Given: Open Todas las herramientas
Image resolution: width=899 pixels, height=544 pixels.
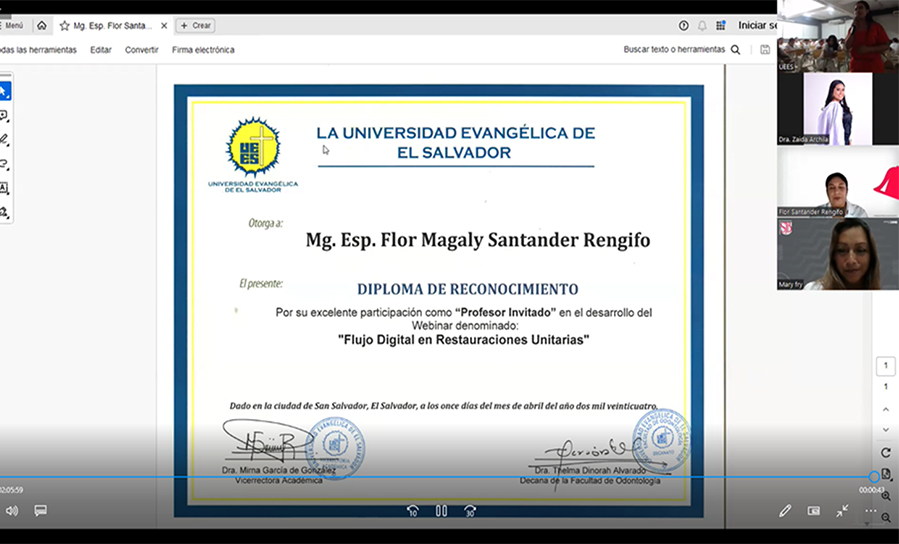Looking at the screenshot, I should (38, 50).
